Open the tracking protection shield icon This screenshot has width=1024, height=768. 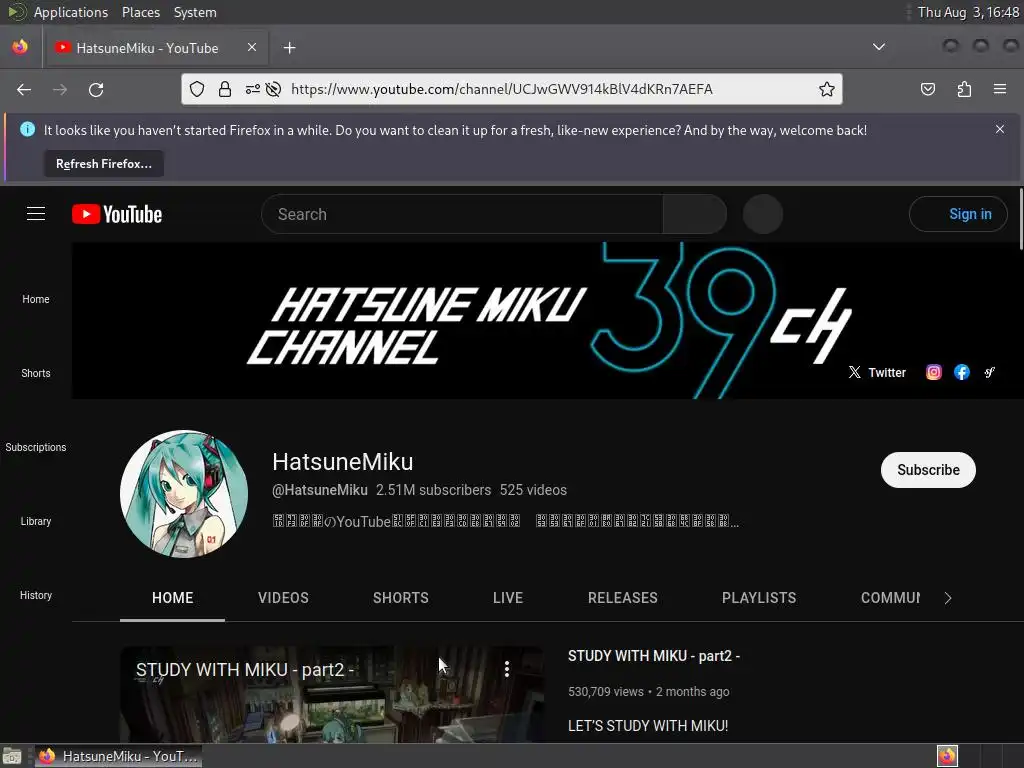(197, 89)
